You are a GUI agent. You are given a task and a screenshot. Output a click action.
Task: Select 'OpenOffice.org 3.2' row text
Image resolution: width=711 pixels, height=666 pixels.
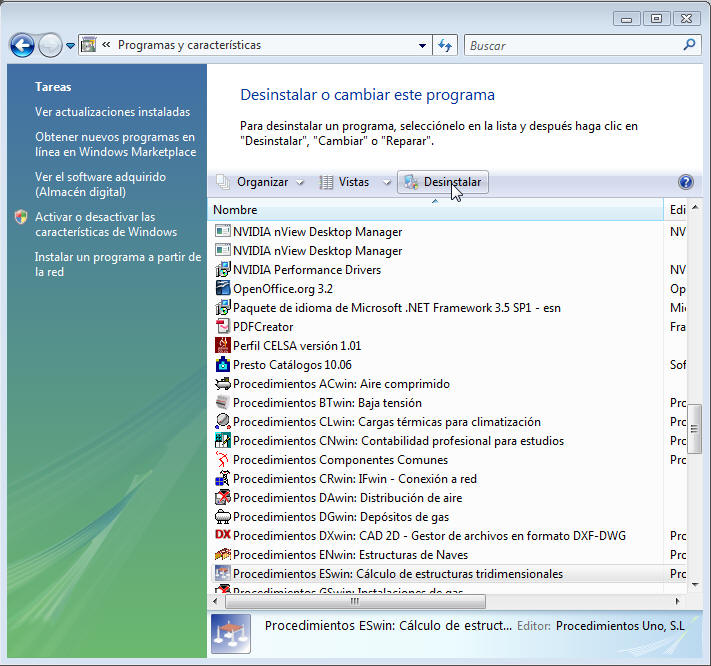283,289
